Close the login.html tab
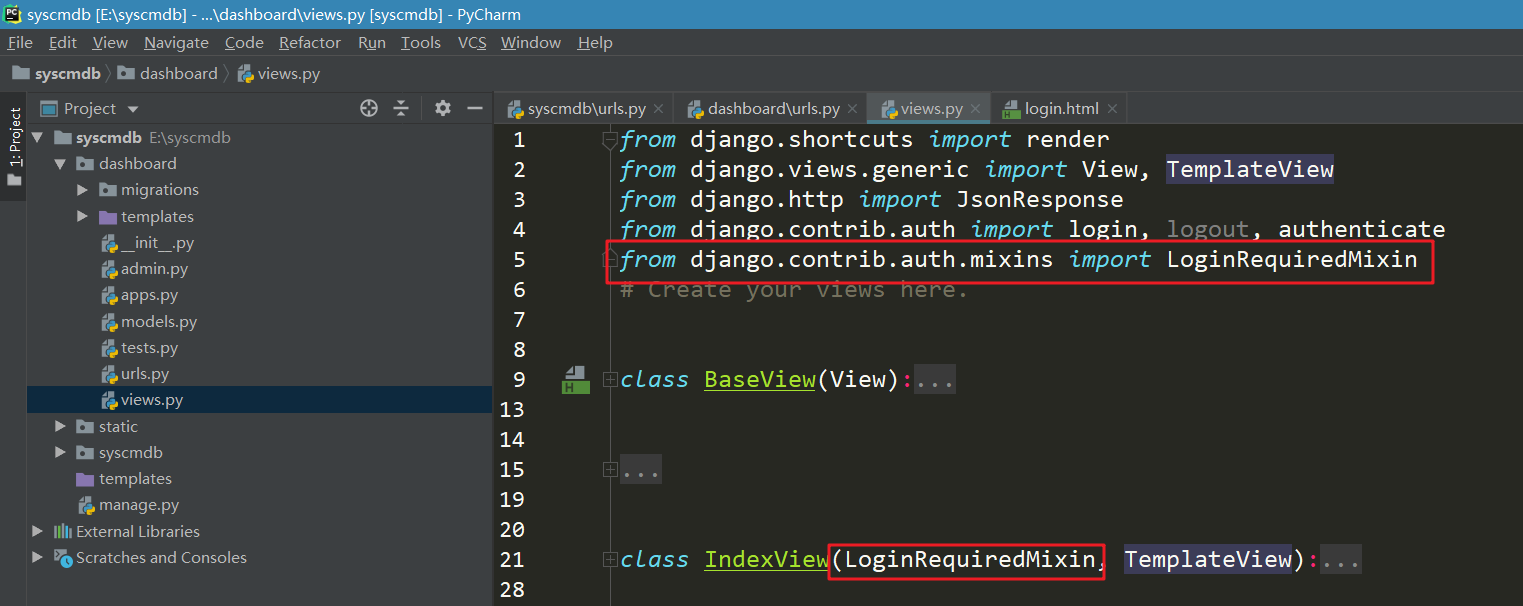The width and height of the screenshot is (1523, 606). (x=1112, y=109)
